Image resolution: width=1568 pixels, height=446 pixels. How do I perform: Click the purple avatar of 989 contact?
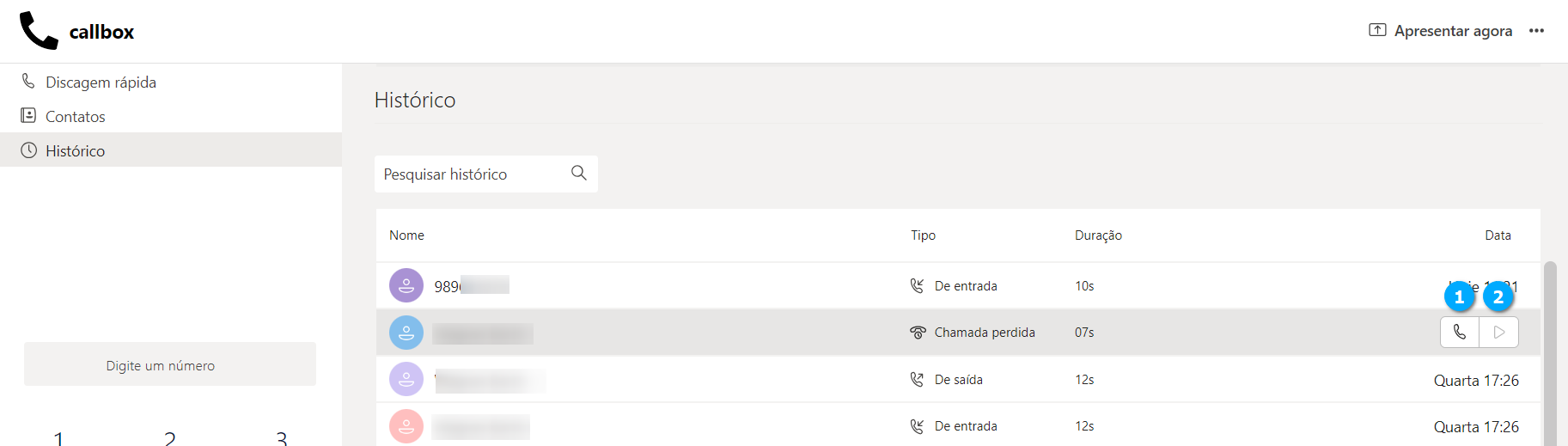click(x=406, y=285)
